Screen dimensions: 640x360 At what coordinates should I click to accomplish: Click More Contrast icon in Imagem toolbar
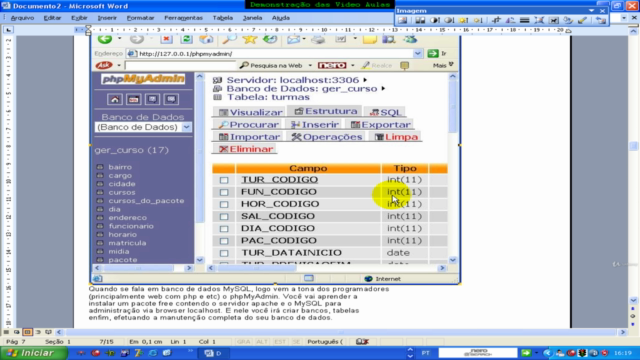click(435, 20)
